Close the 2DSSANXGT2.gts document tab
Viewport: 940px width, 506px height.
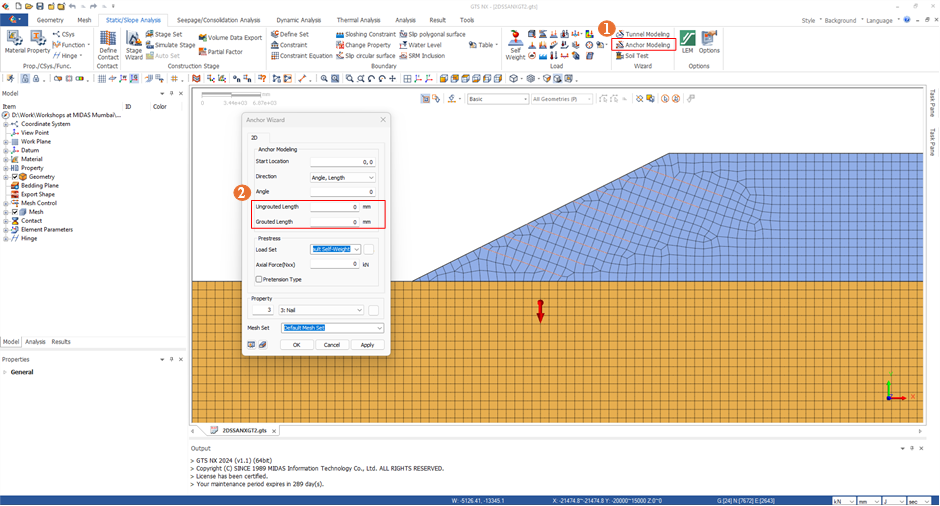point(274,431)
